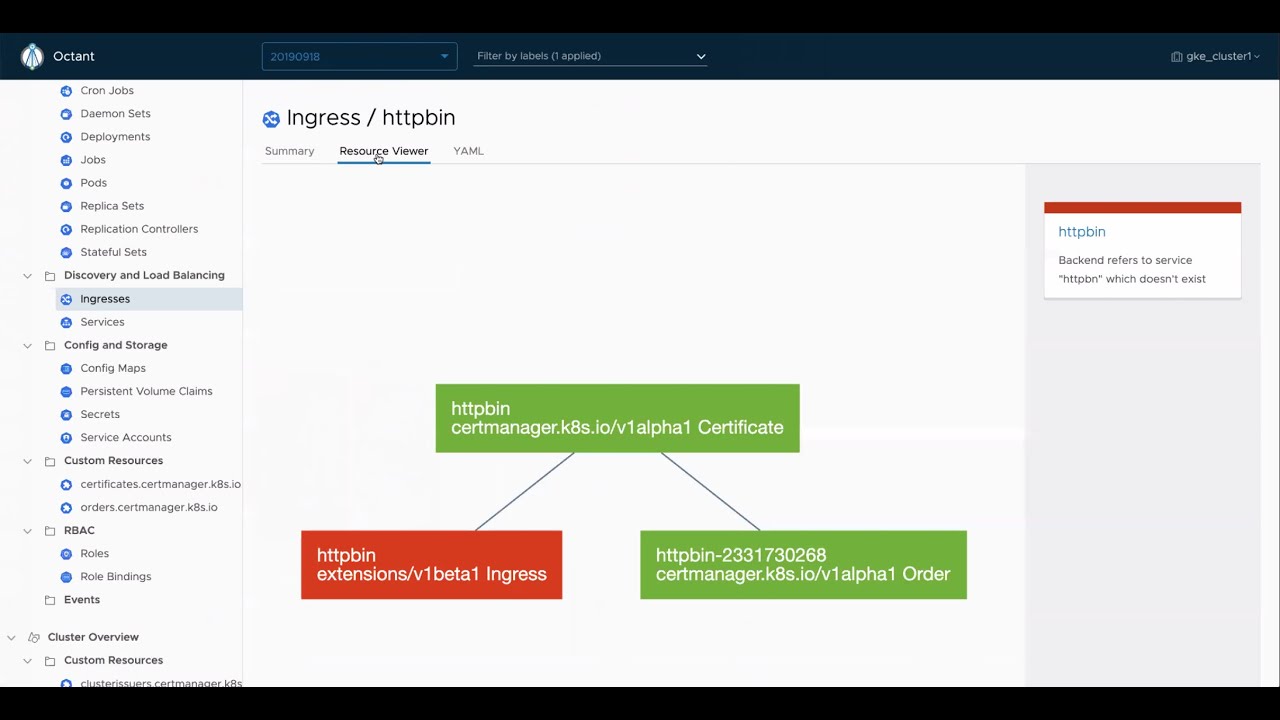Click the Cluster Overview icon
Screen dimensions: 1280x720
34,637
